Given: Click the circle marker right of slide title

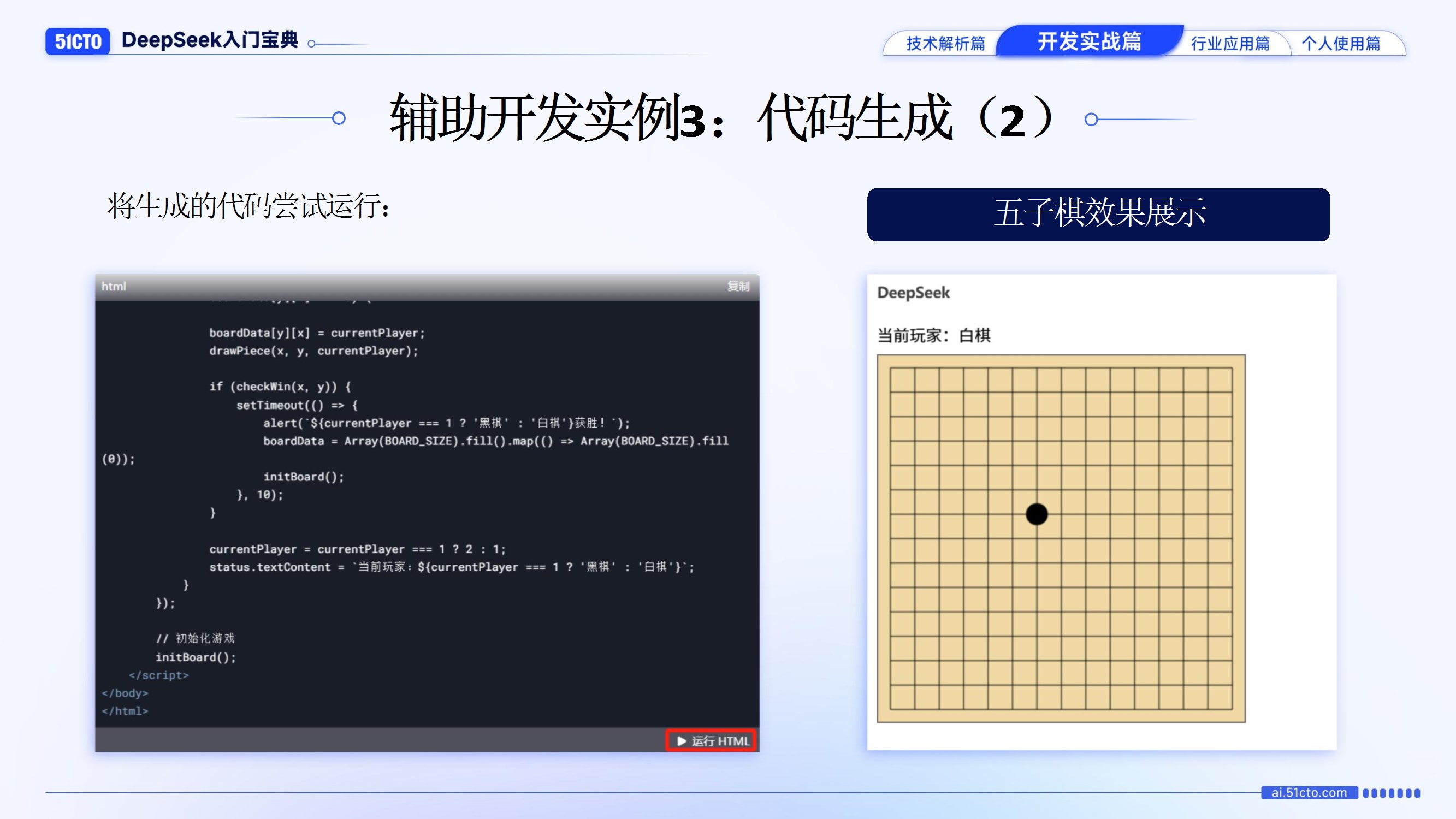Looking at the screenshot, I should click(1091, 119).
